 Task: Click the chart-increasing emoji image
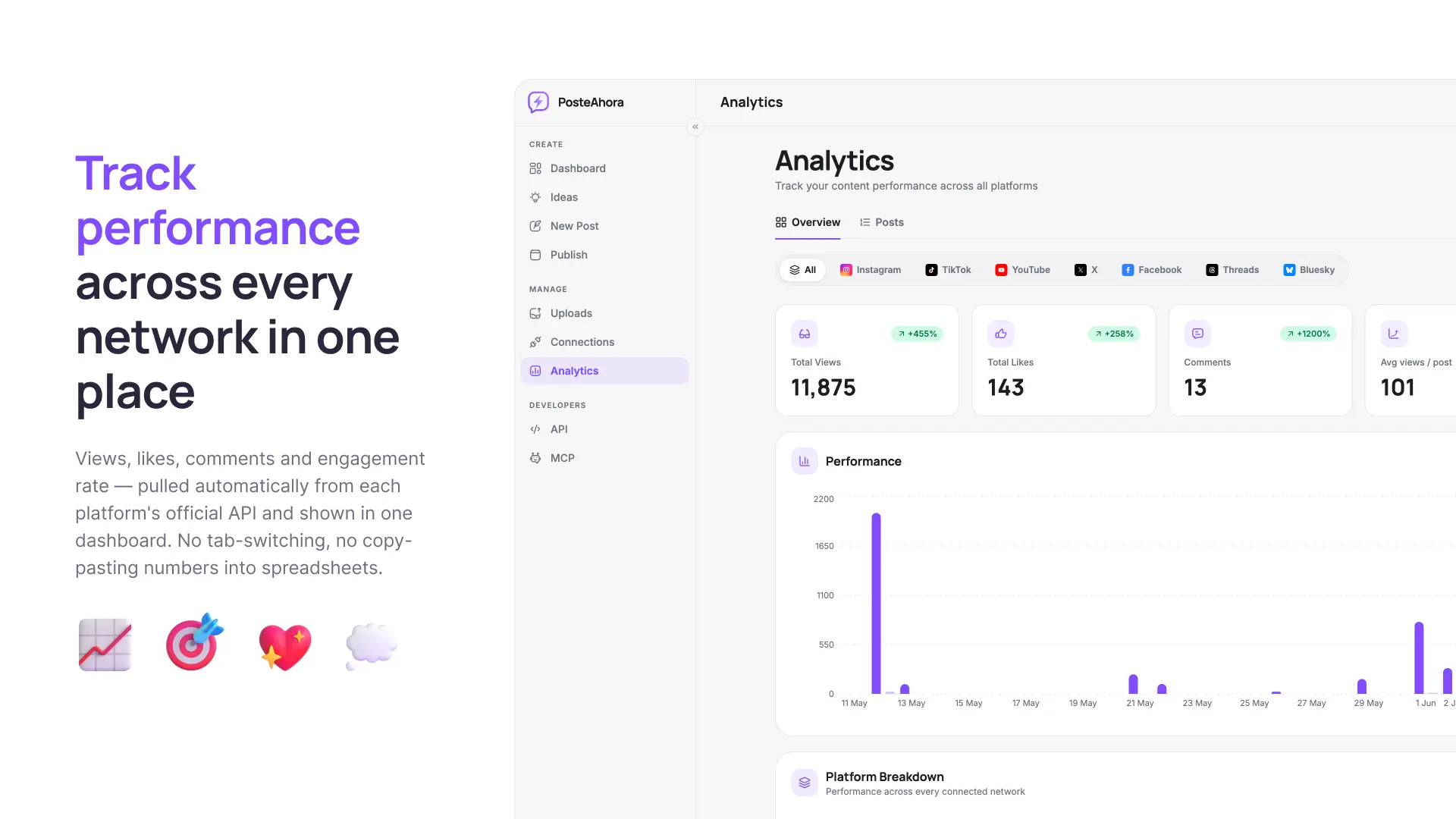pos(105,645)
